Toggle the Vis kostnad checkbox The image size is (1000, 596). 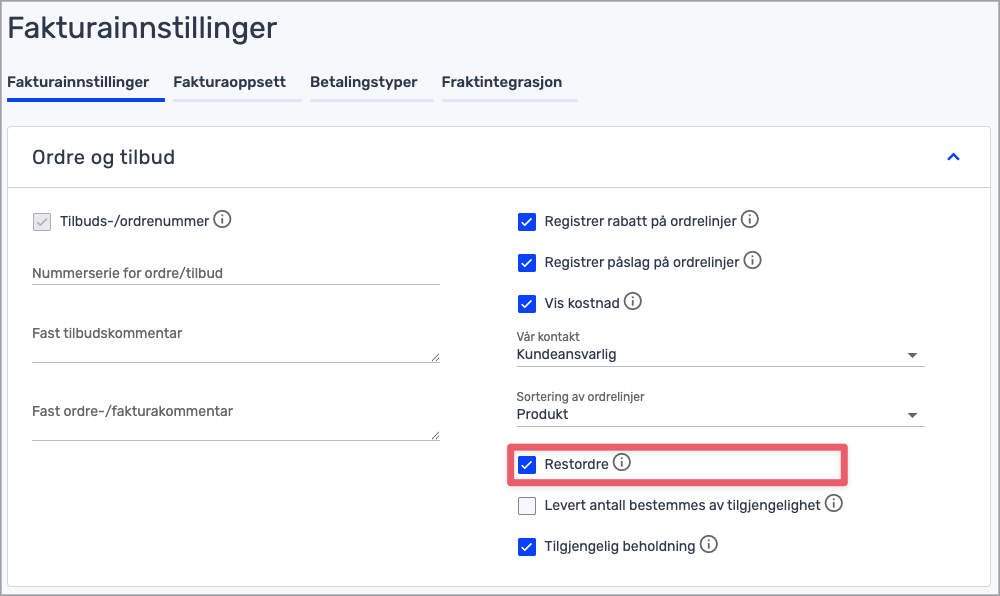(527, 303)
